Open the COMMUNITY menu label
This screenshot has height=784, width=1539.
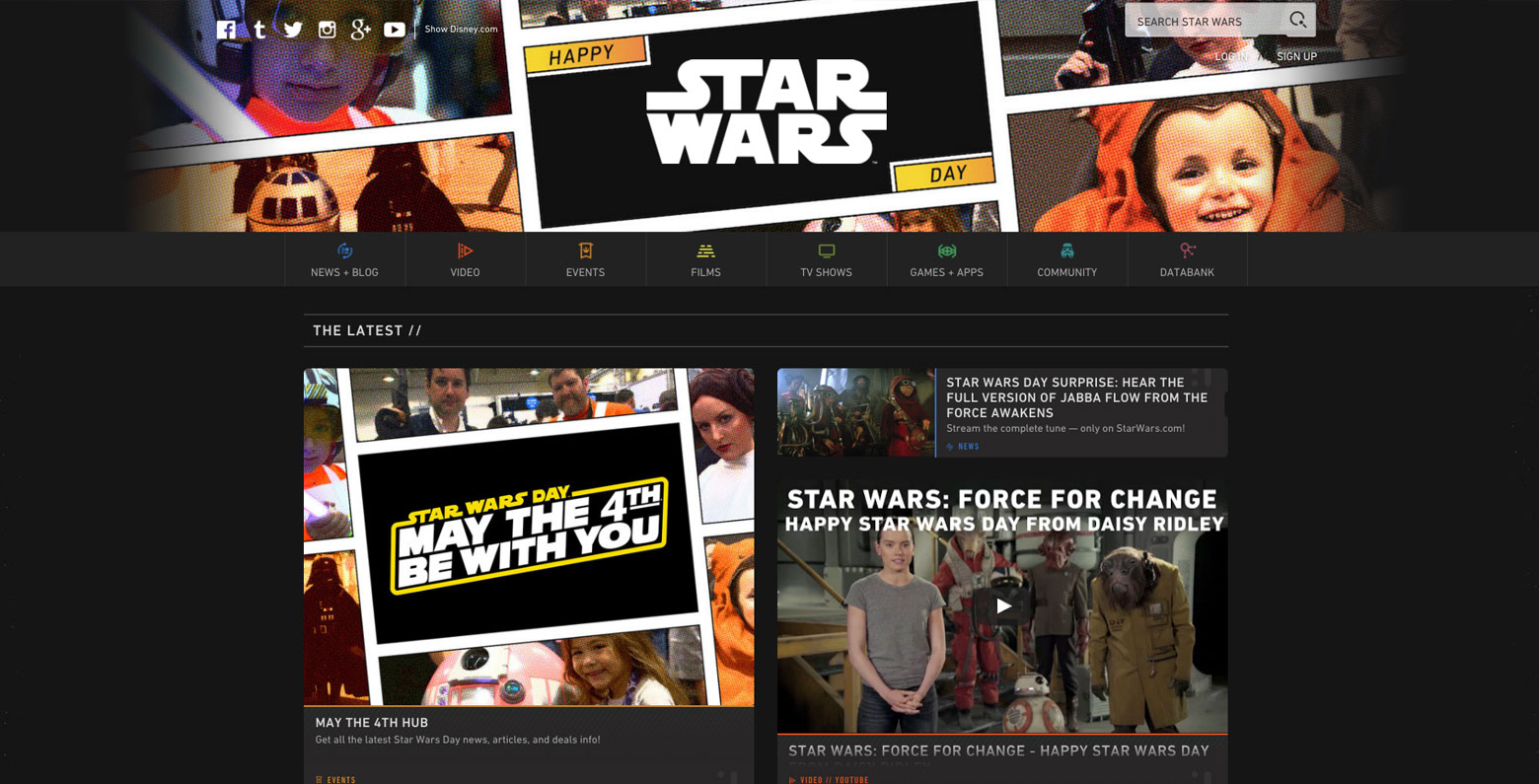1067,272
